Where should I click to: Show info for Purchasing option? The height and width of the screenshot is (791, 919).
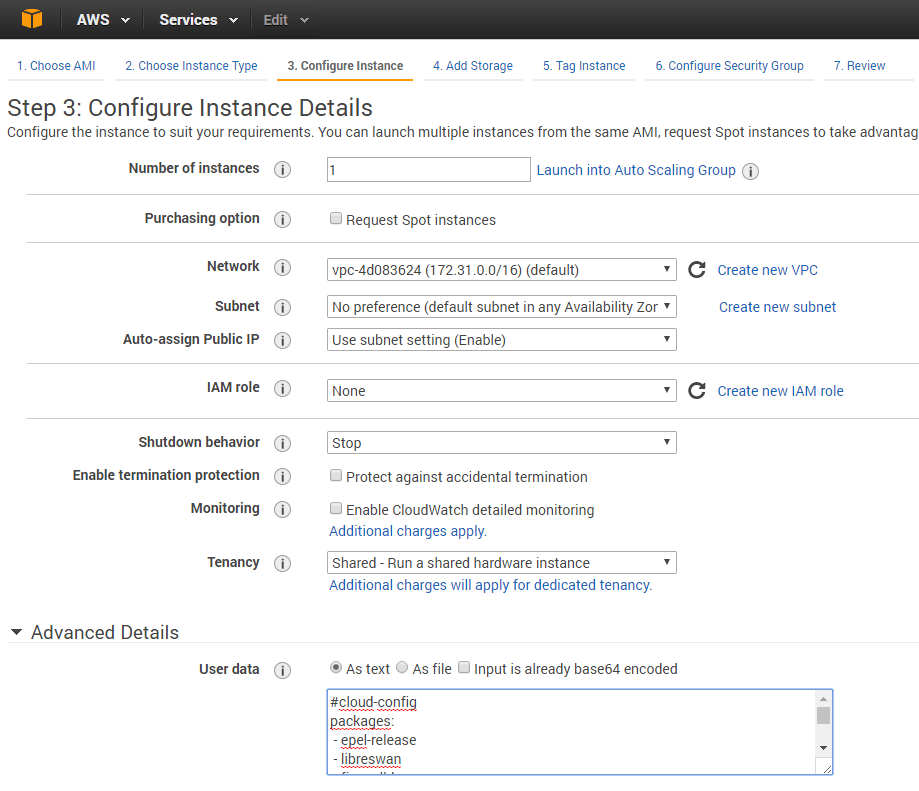(x=282, y=219)
